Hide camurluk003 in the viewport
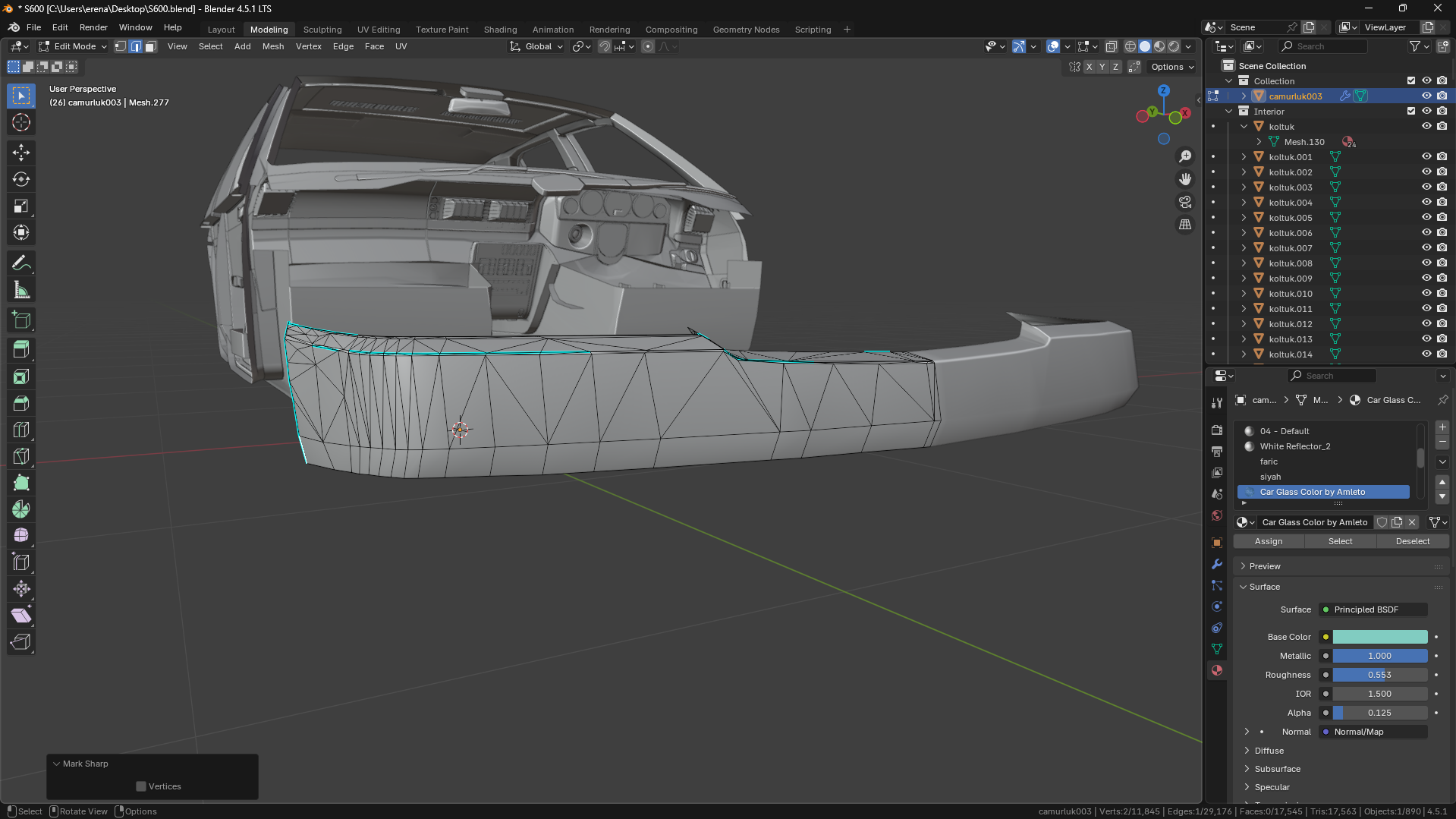 pos(1426,96)
